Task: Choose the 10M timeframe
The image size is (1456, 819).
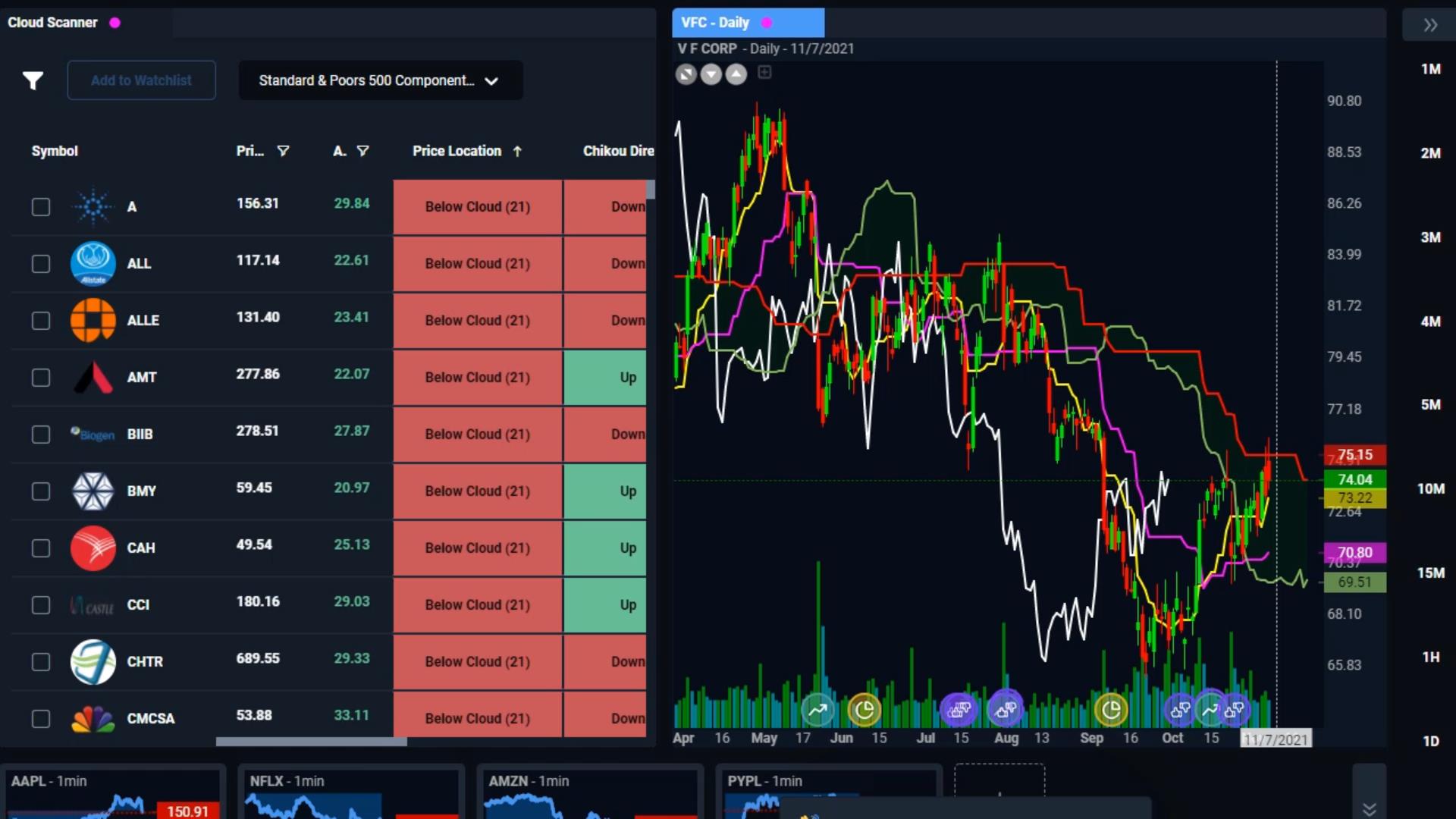Action: pos(1430,489)
